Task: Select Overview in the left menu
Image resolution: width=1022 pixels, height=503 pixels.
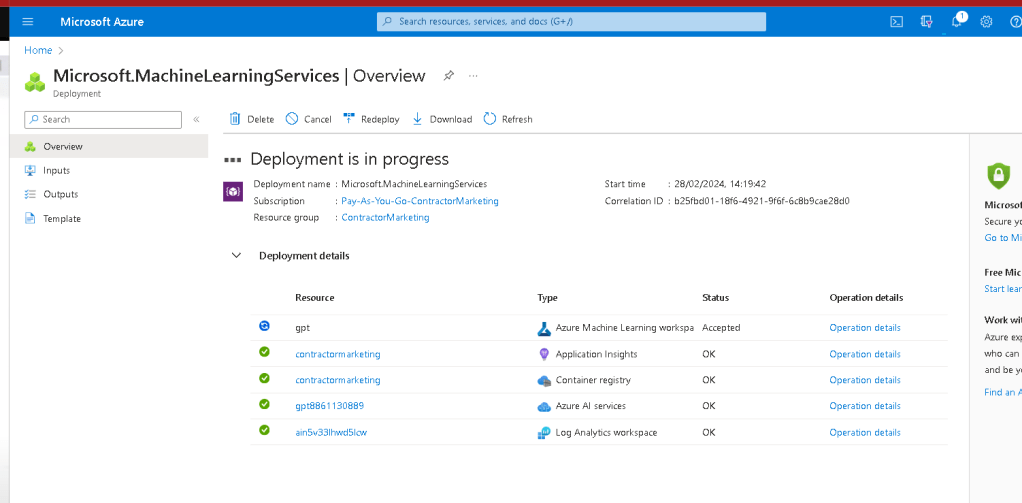Action: (109, 147)
